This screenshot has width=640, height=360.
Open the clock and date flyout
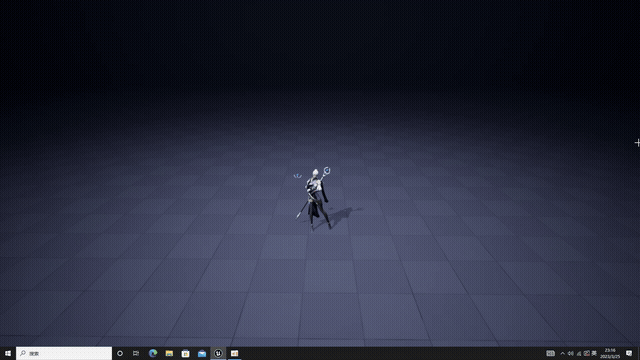610,353
